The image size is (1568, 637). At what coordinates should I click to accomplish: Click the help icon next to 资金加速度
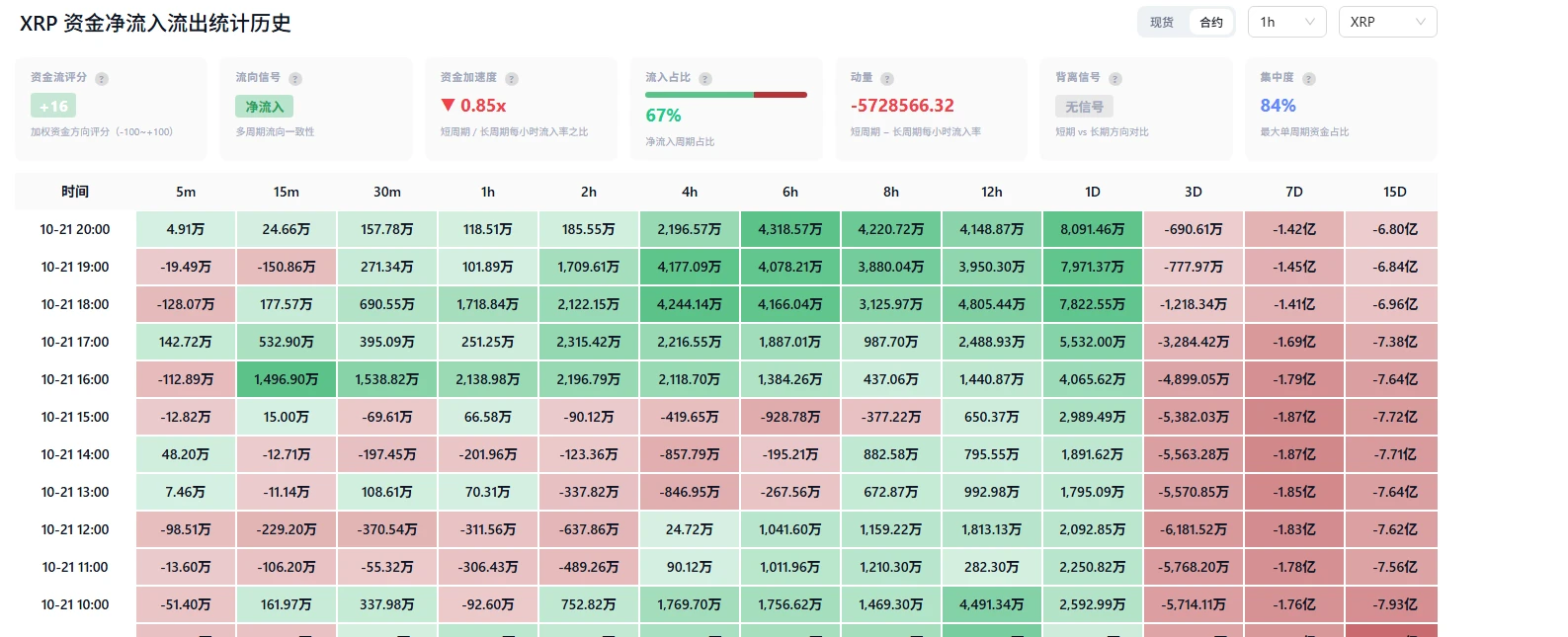(x=512, y=79)
